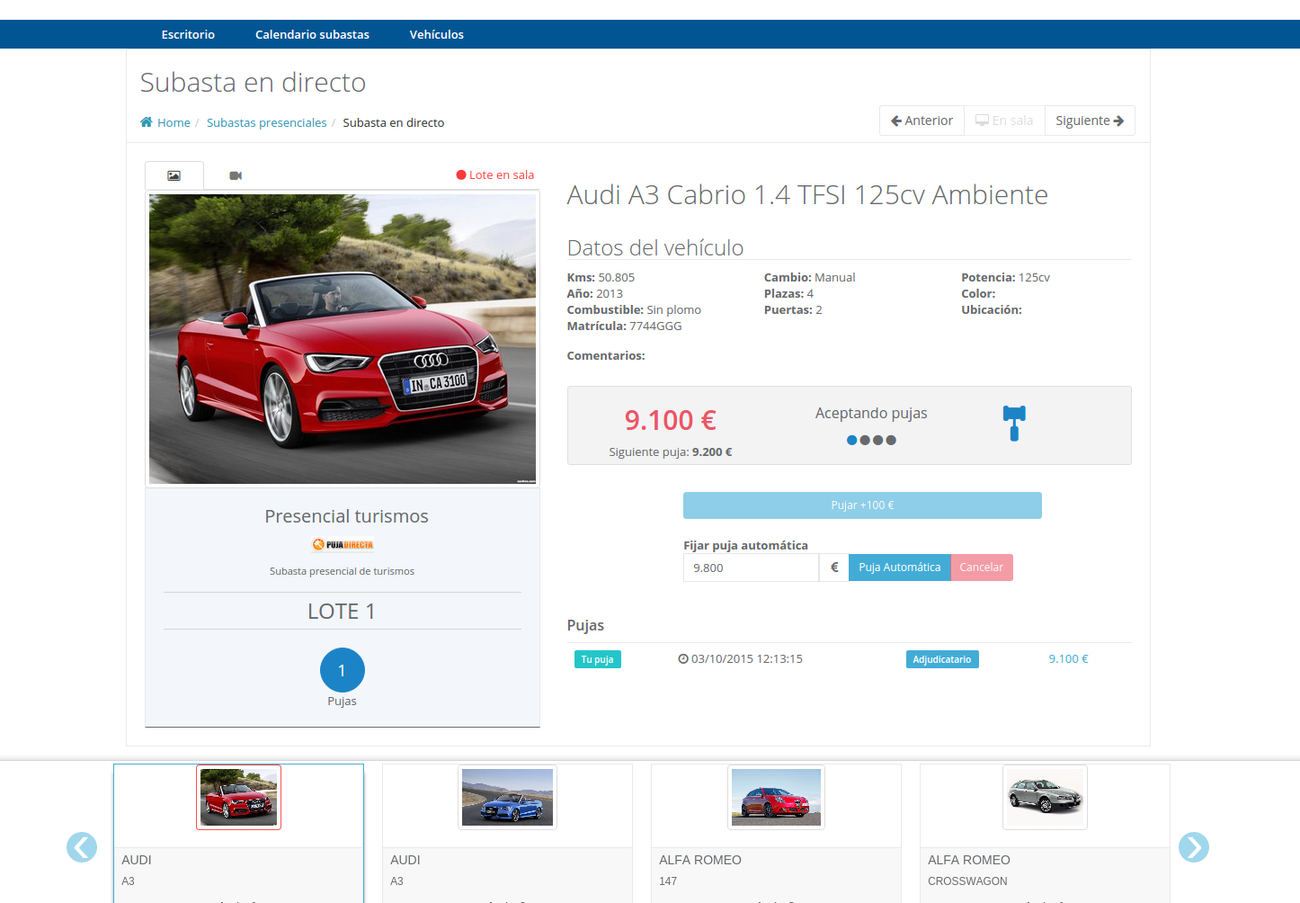This screenshot has height=903, width=1300.
Task: Click the red Lote en sala indicator
Action: pyautogui.click(x=495, y=174)
